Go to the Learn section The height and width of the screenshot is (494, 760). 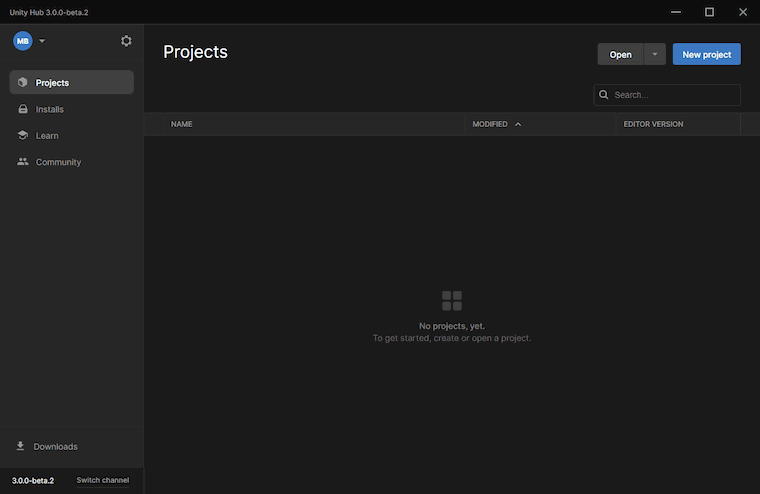pyautogui.click(x=47, y=136)
